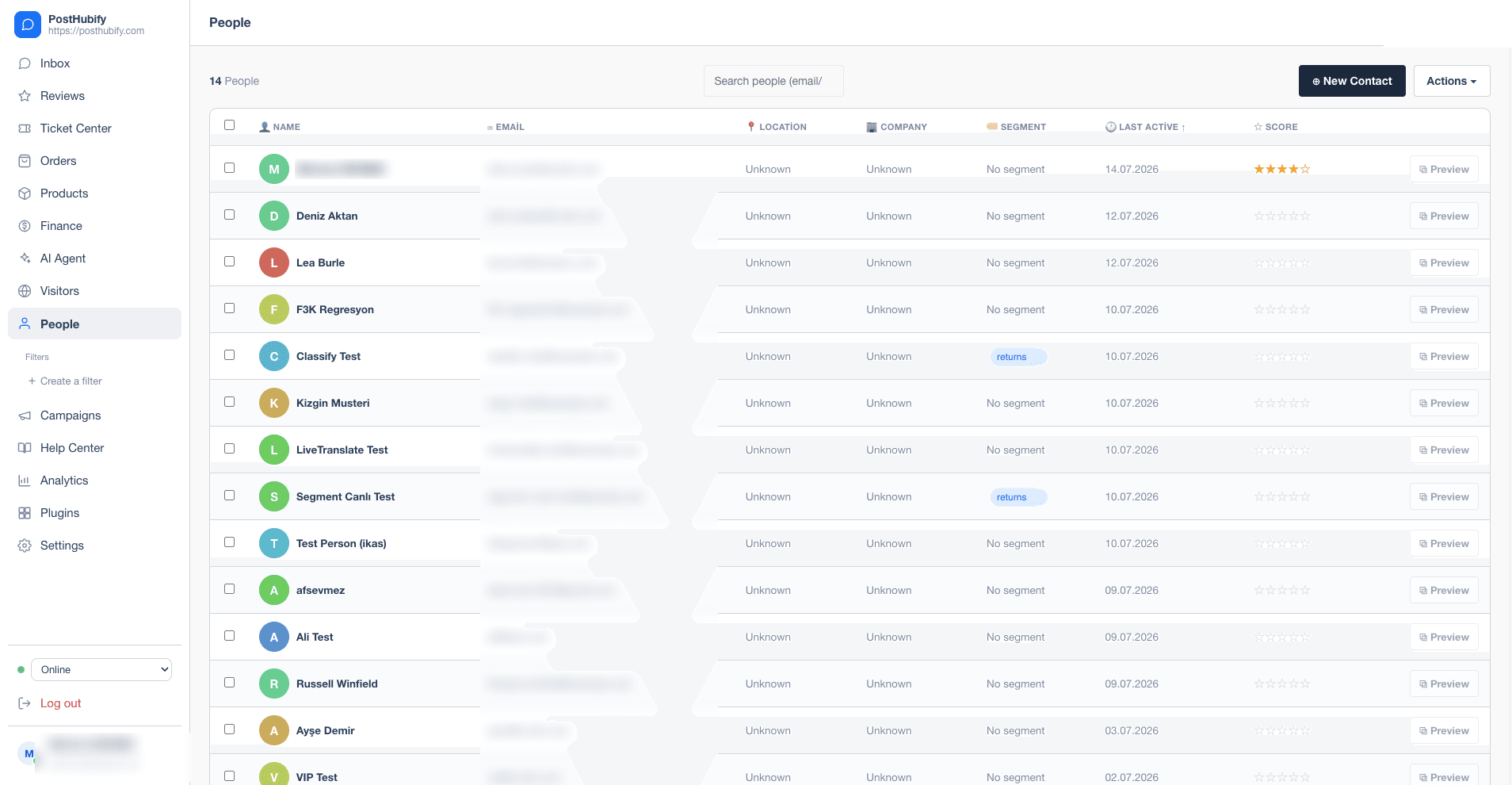This screenshot has width=1512, height=785.
Task: Click the Visitors globe icon
Action: [25, 291]
